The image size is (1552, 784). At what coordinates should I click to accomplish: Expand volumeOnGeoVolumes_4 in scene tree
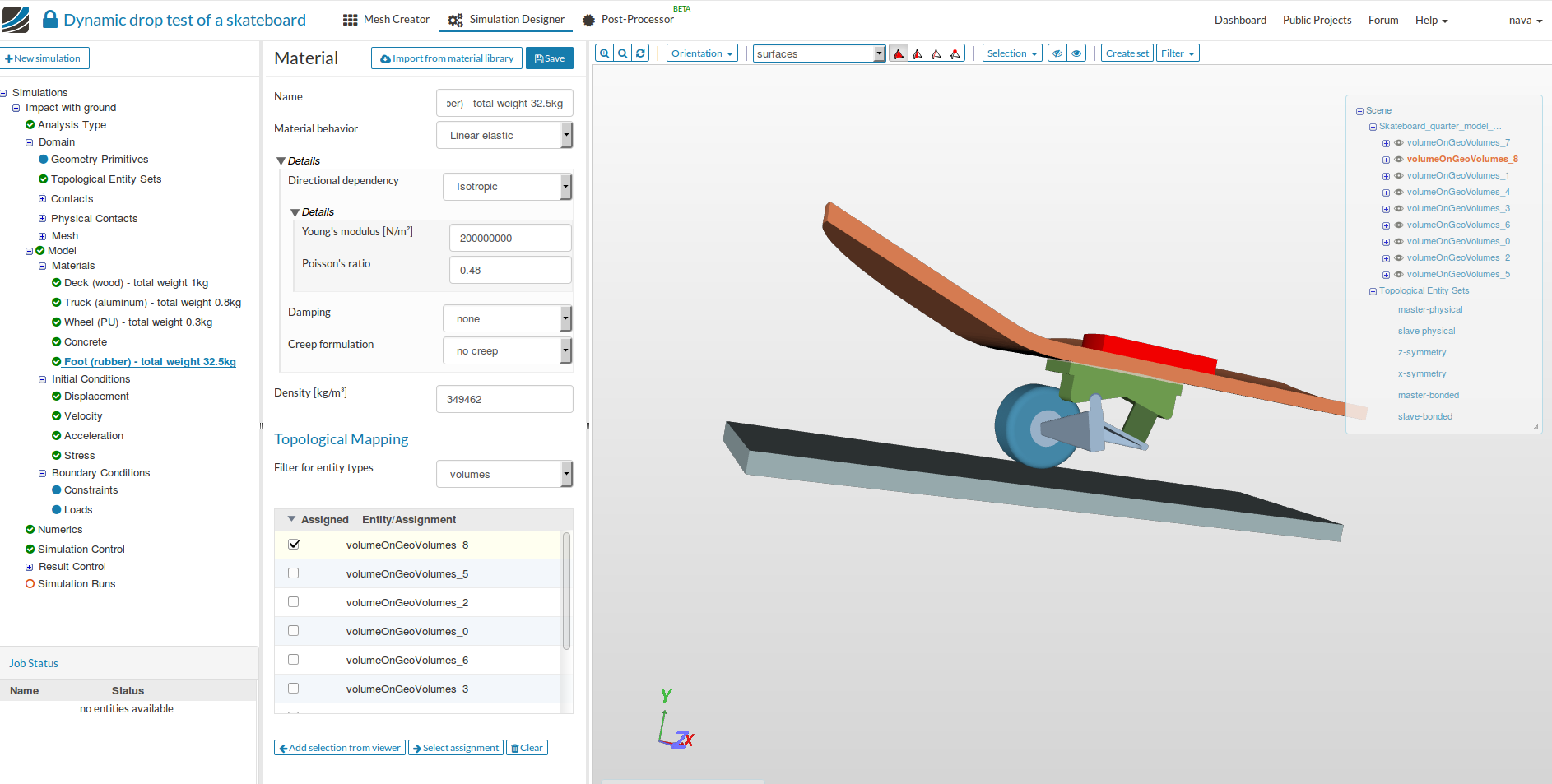tap(1386, 193)
